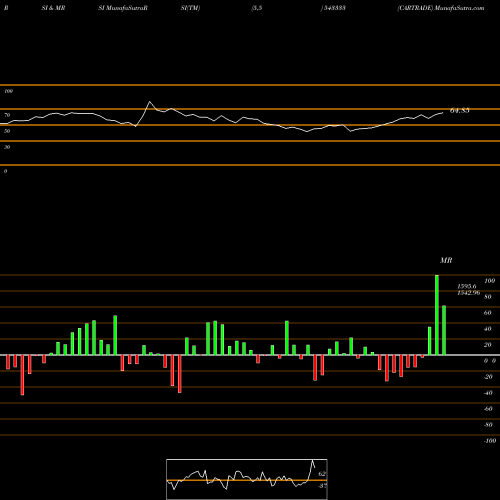Click the SI & MR header label

click(x=53, y=8)
